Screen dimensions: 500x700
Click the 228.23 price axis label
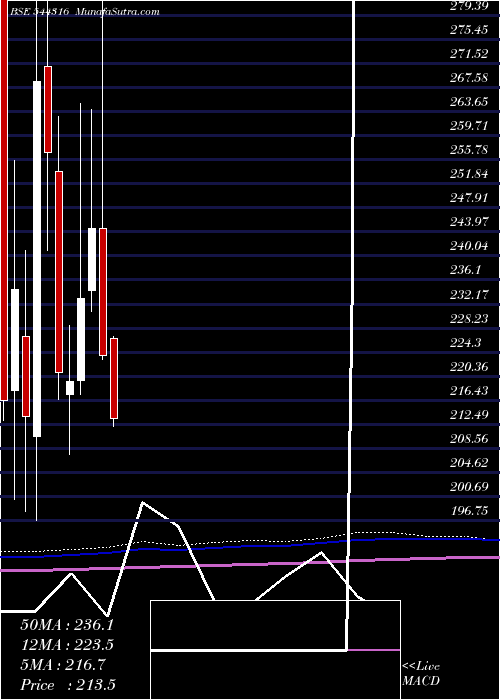pos(470,319)
